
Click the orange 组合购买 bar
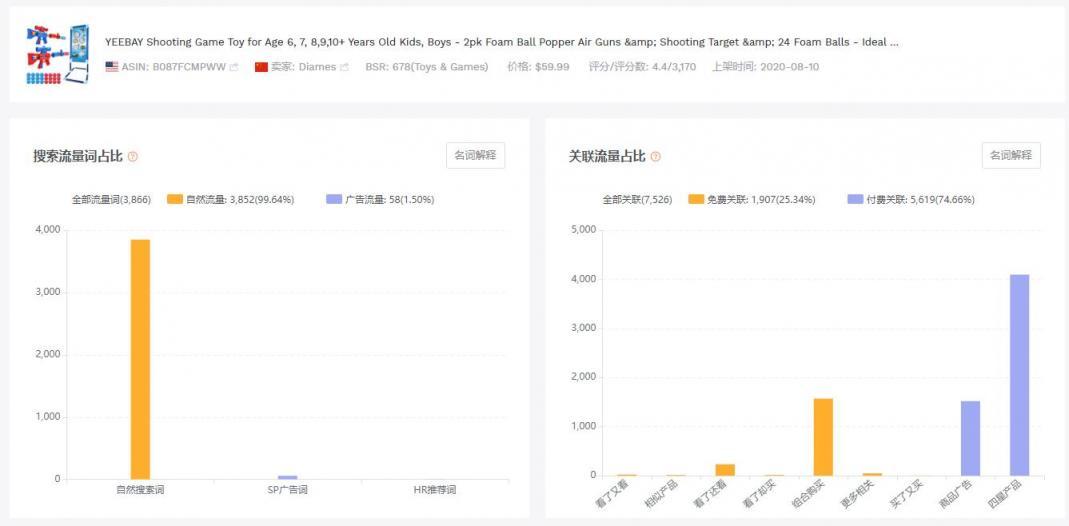(823, 437)
